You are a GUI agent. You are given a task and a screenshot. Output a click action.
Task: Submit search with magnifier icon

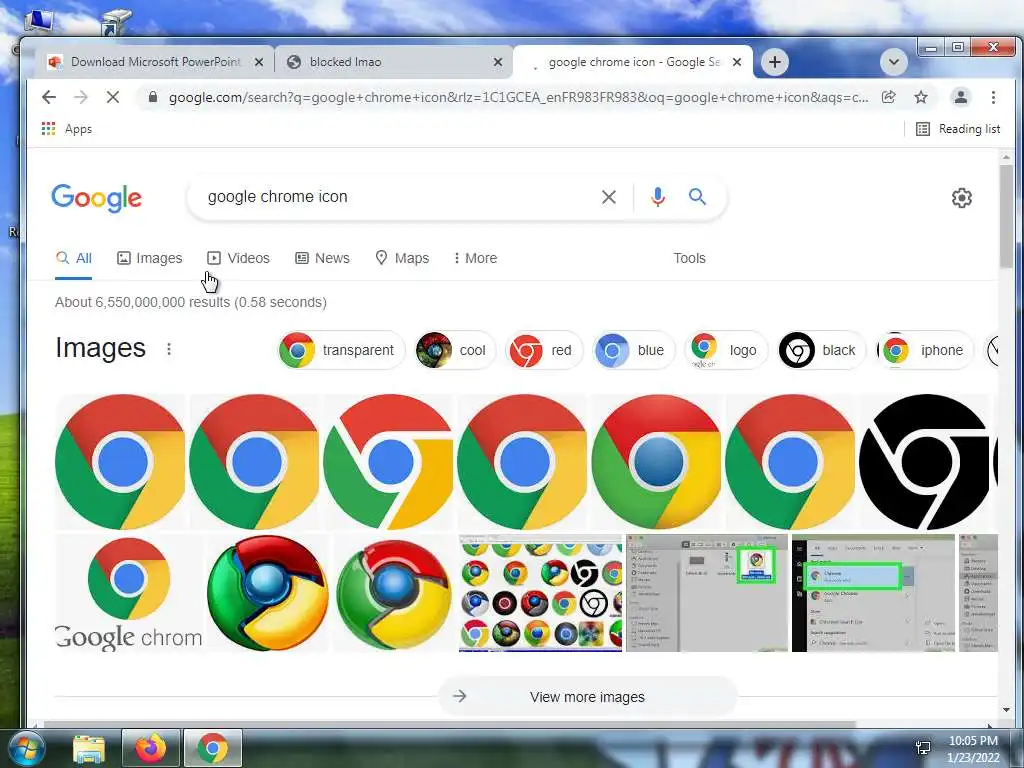pos(697,197)
